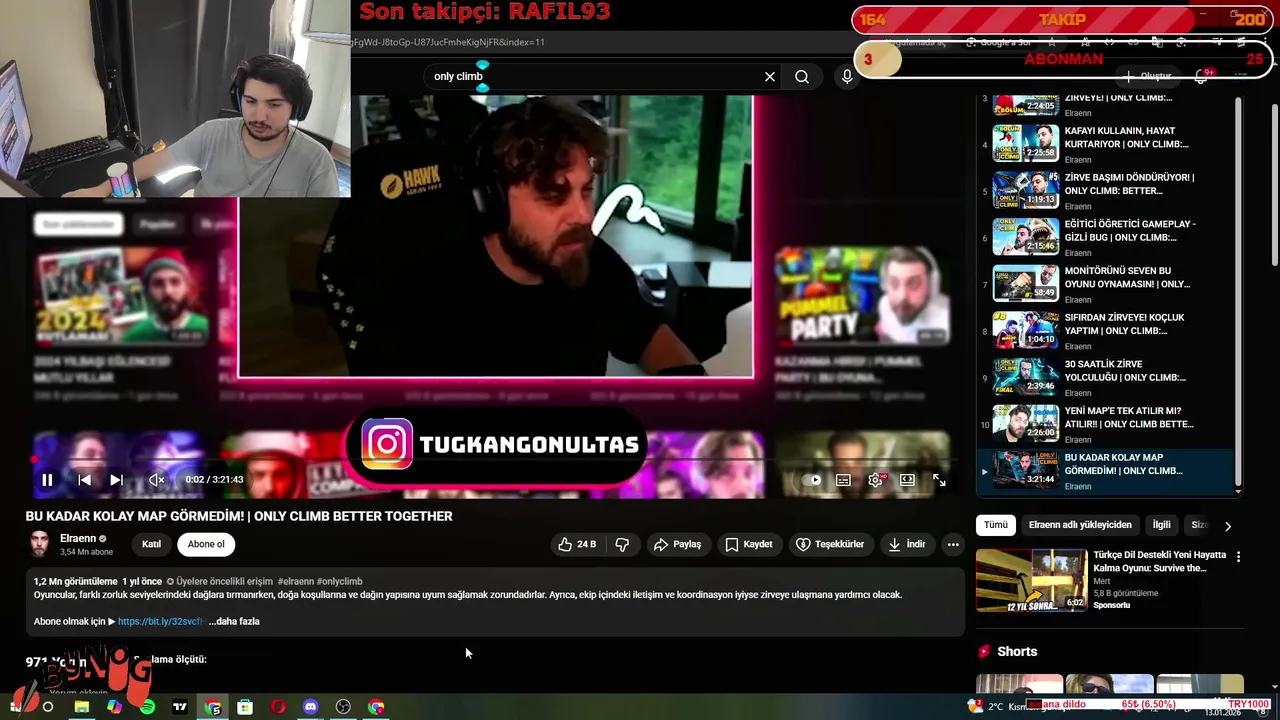This screenshot has height=720, width=1280.
Task: Click video title 'BU KADAR KOLAY MAP GÖRMEDİM!'
Action: pos(239,516)
